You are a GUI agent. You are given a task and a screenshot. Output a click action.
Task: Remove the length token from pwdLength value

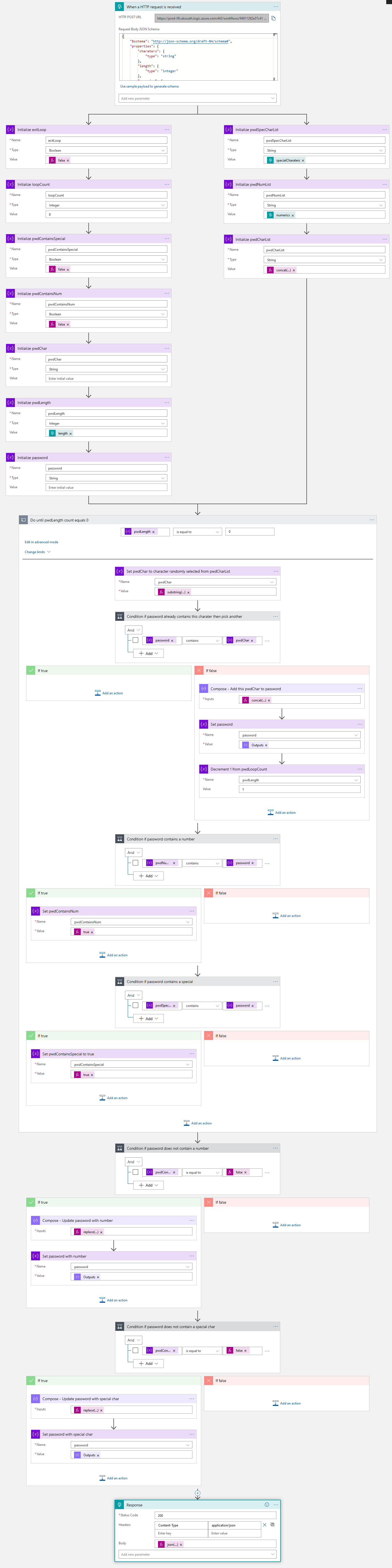coord(70,433)
